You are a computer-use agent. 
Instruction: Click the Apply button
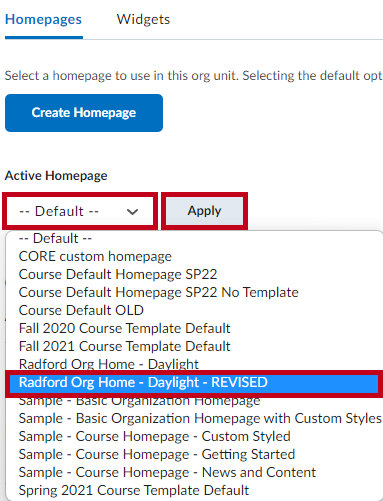click(x=204, y=211)
